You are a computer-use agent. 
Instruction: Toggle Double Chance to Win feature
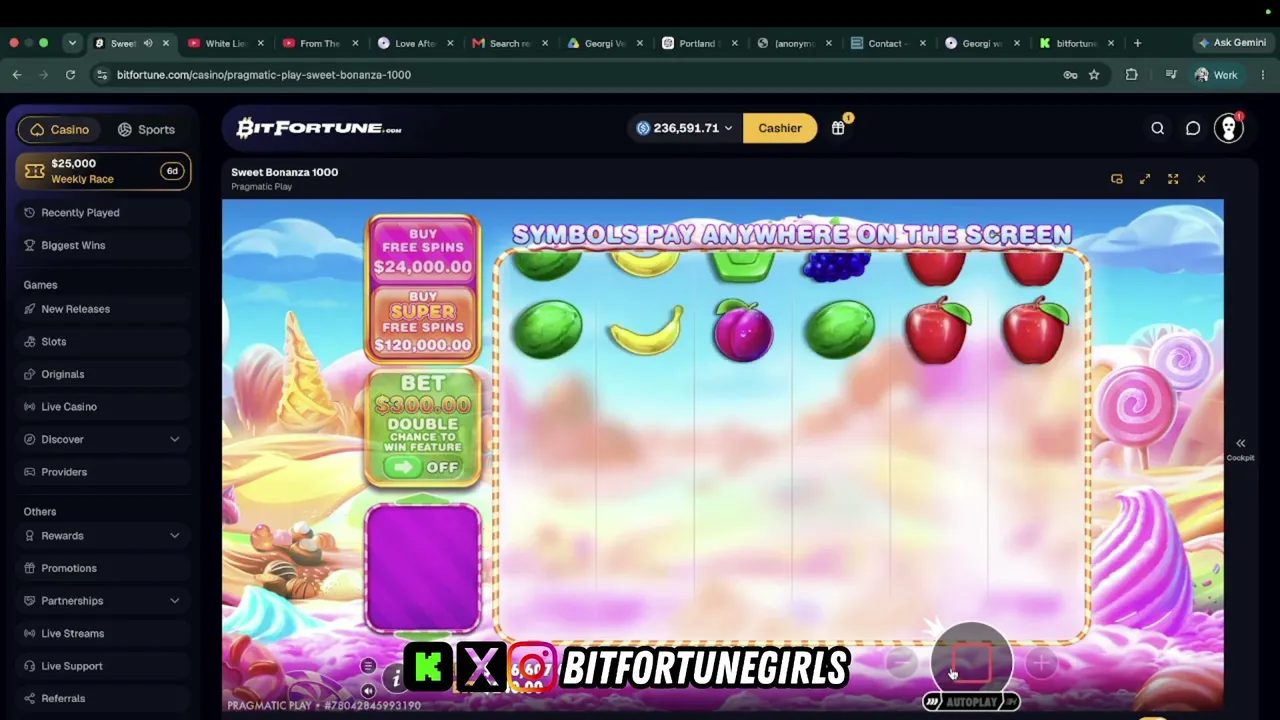423,467
